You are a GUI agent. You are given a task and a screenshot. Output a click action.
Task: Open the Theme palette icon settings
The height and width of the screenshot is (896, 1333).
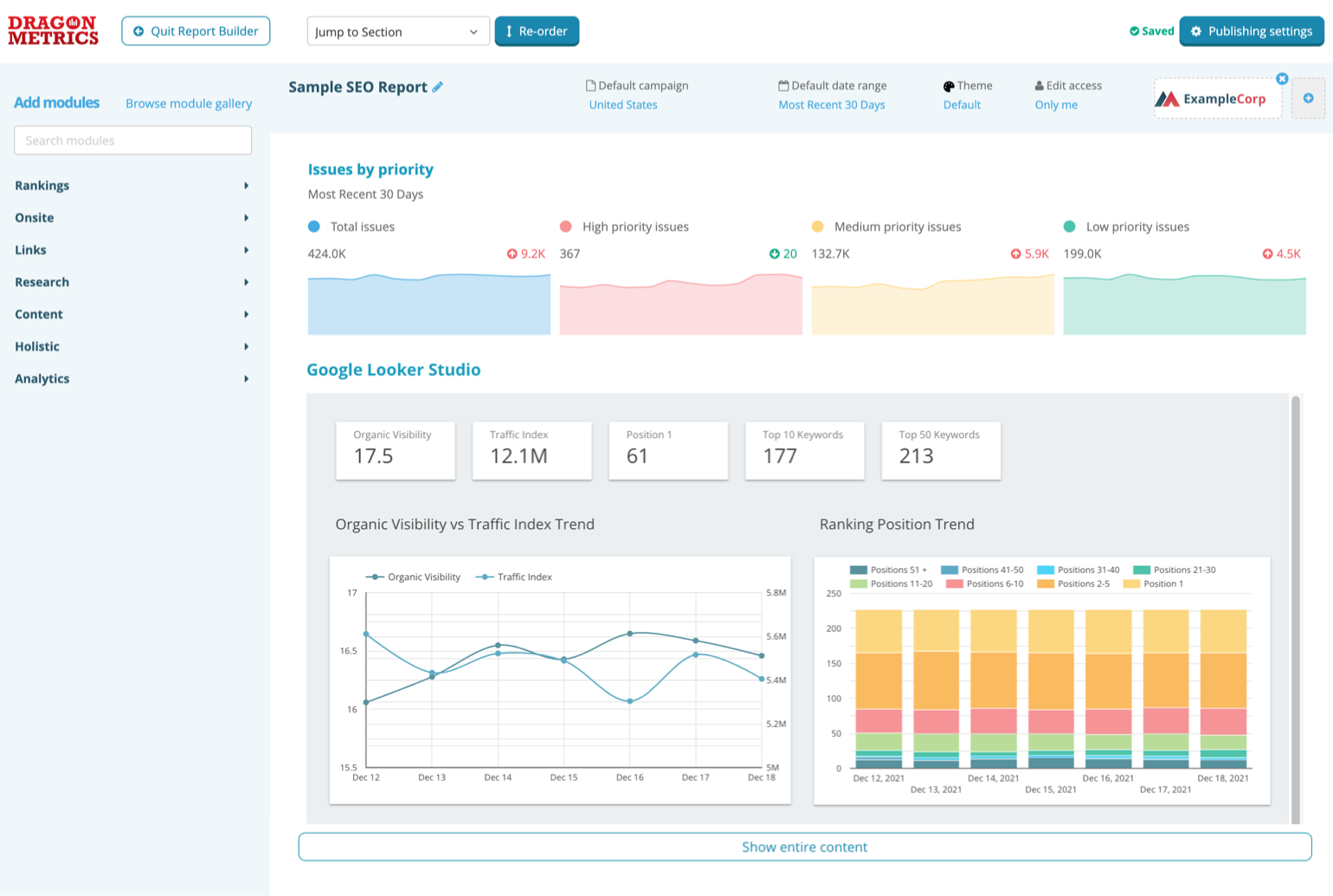[950, 85]
